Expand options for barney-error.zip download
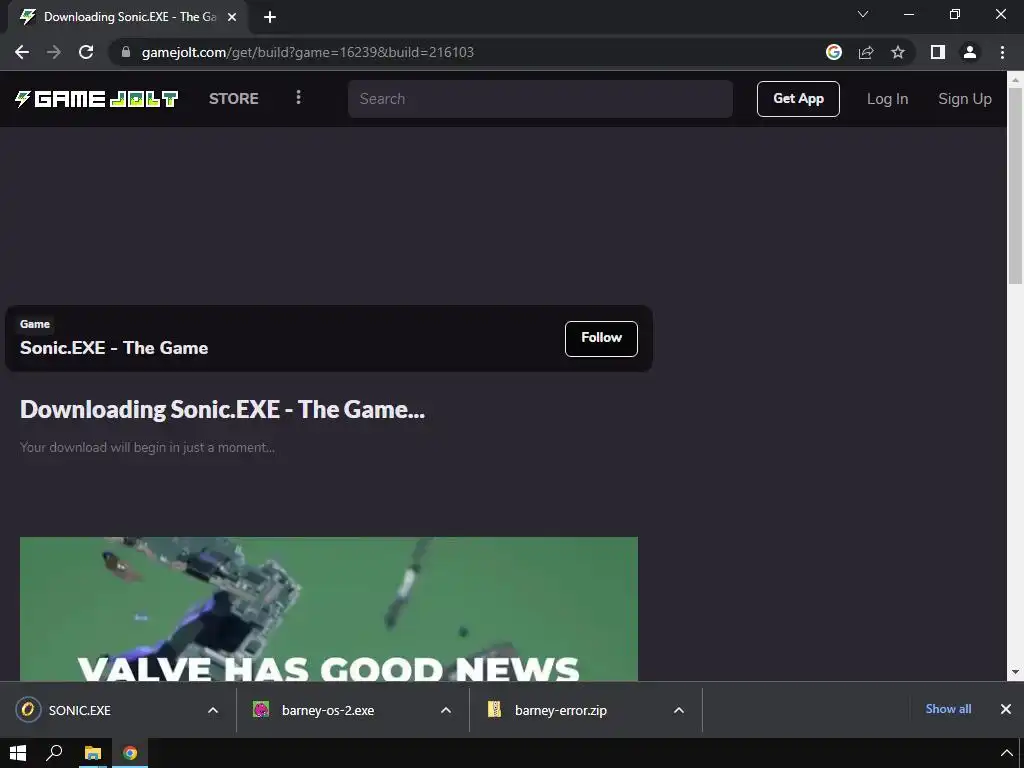This screenshot has height=768, width=1024. pos(679,710)
